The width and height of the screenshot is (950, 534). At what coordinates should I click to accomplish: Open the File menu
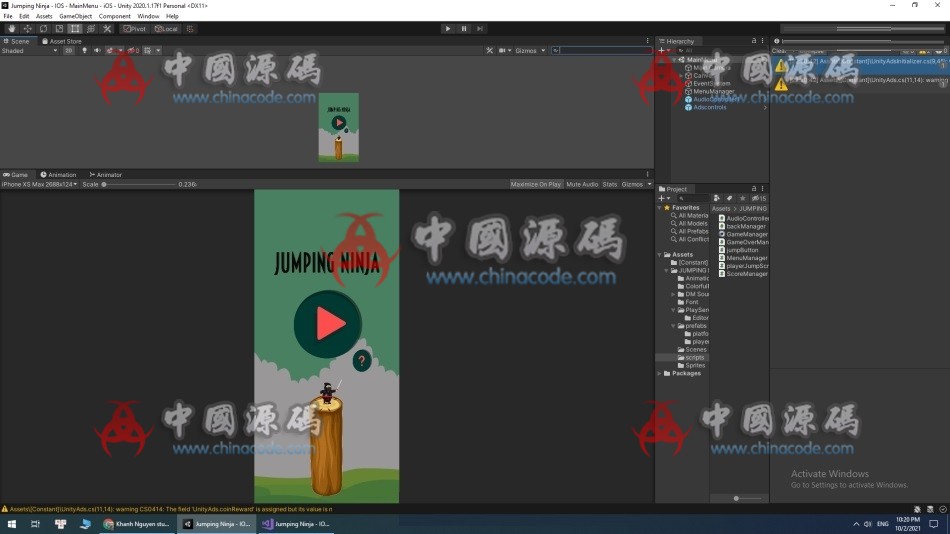coord(8,16)
